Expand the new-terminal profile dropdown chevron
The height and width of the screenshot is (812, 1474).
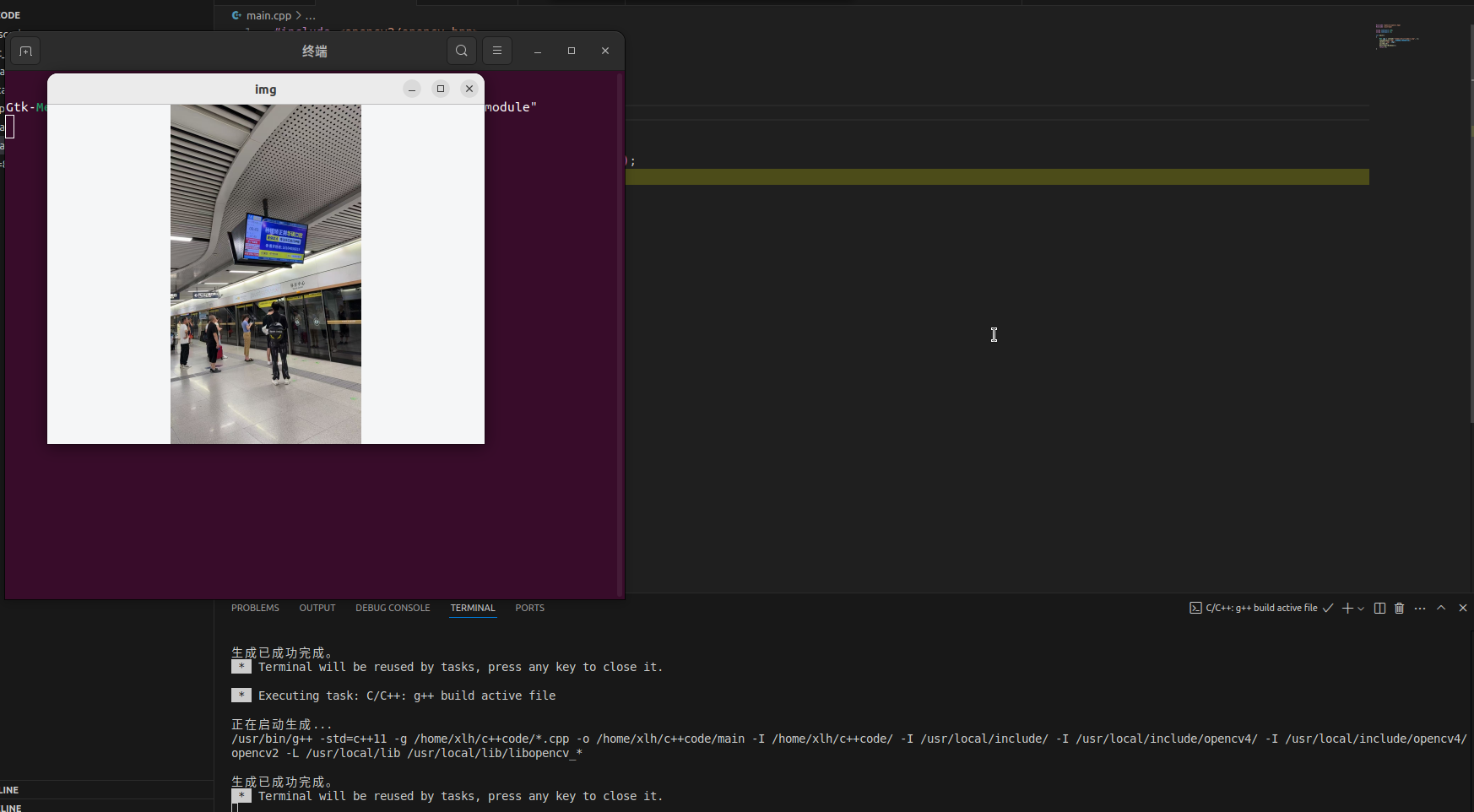(1361, 609)
